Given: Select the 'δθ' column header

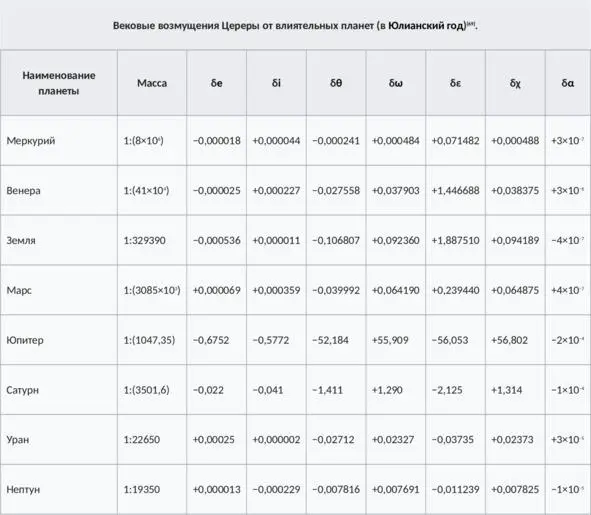Looking at the screenshot, I should [336, 83].
